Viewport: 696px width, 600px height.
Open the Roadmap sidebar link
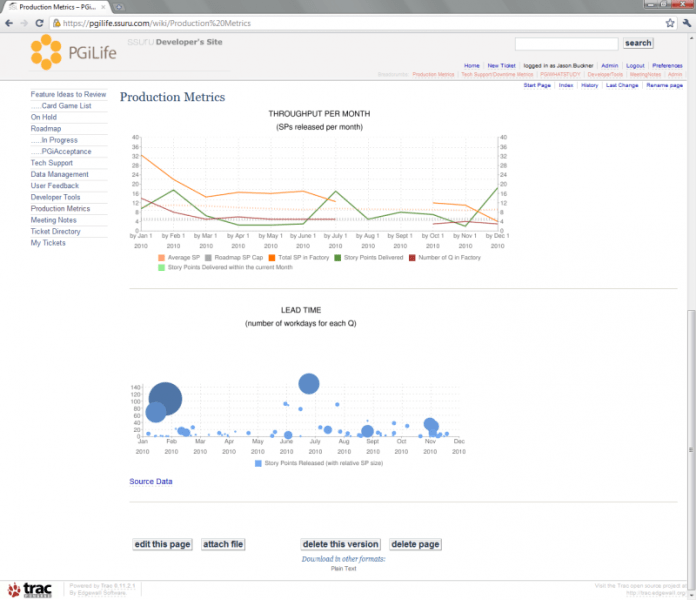[x=46, y=129]
